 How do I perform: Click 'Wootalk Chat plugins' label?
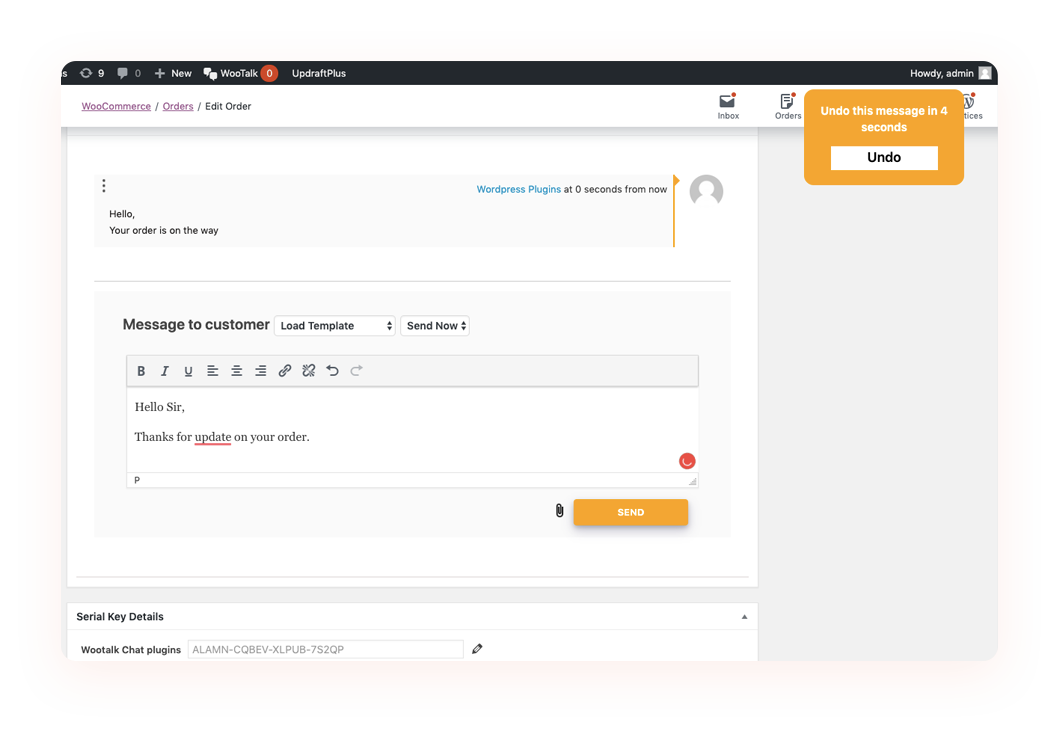(x=131, y=650)
